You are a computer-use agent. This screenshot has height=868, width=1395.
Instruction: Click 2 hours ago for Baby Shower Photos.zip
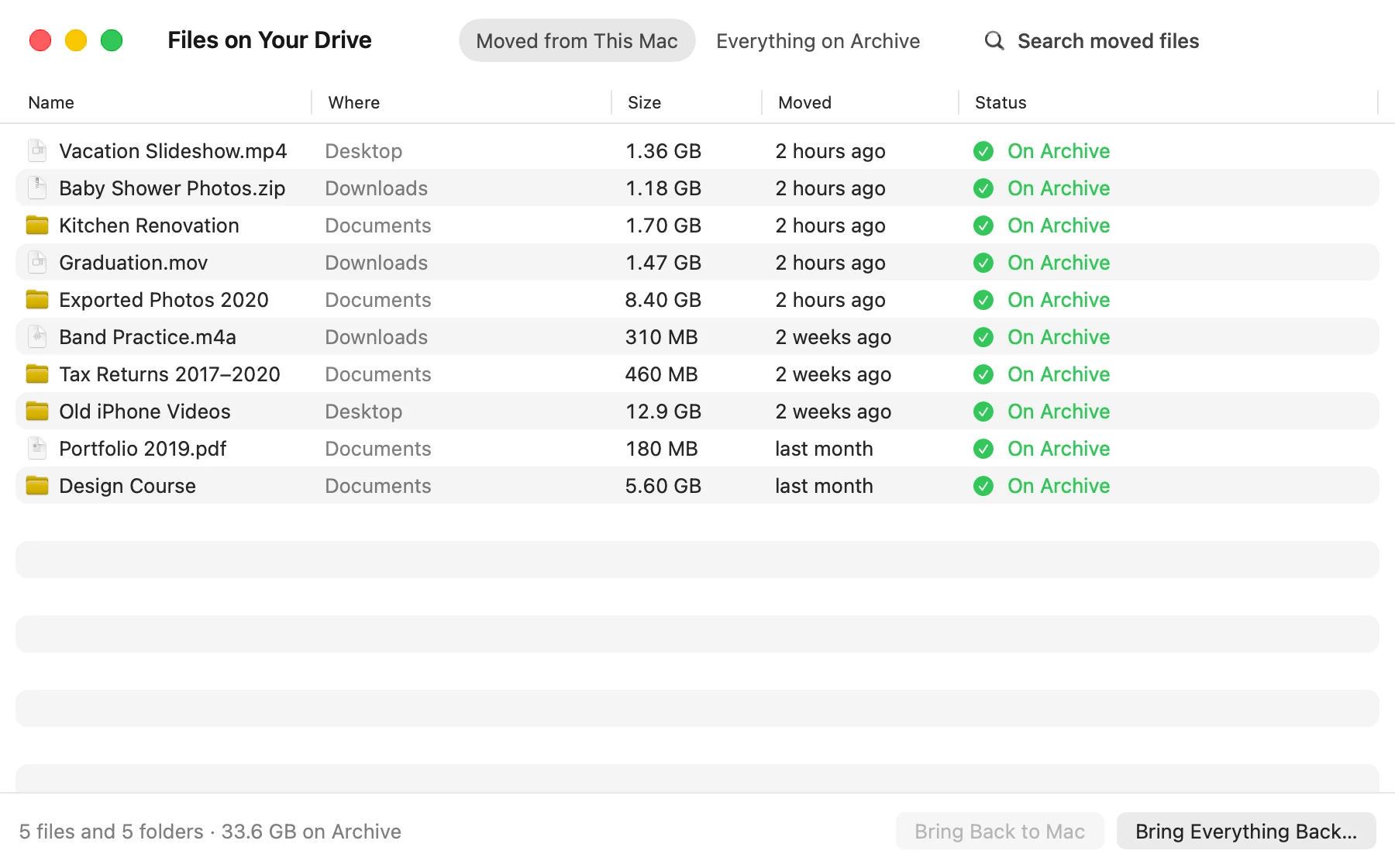[x=830, y=188]
